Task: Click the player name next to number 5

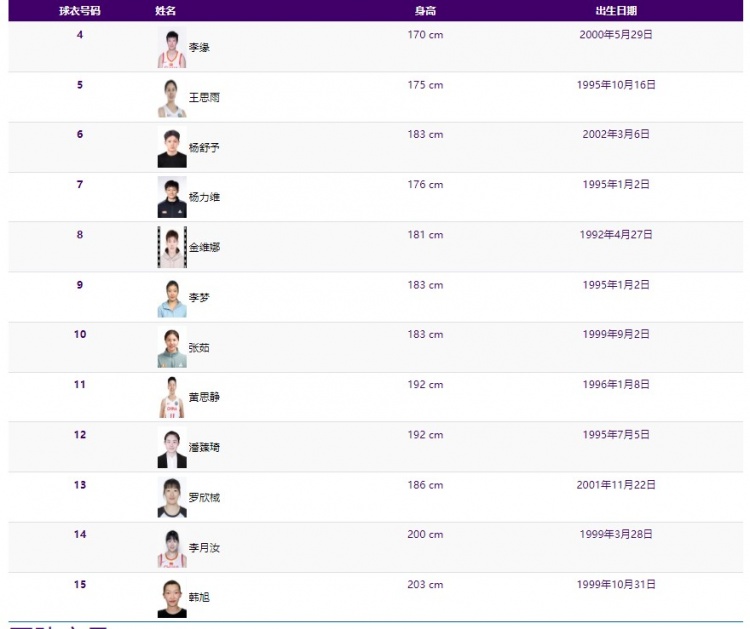Action: pos(204,98)
